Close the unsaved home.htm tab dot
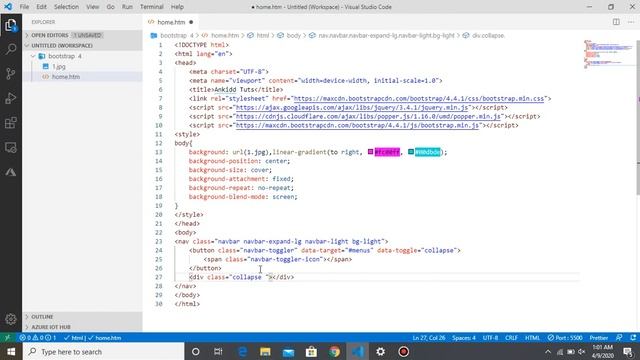Screen dimensions: 640x360 coord(191,22)
